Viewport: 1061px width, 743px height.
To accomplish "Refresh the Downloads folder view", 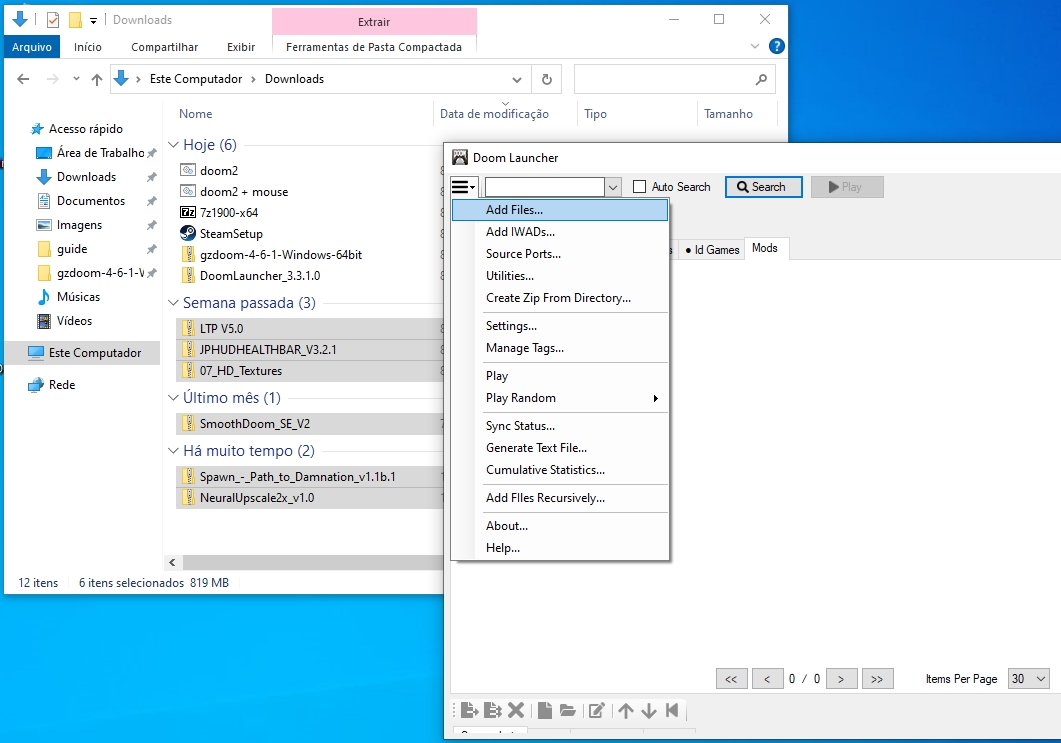I will point(547,79).
